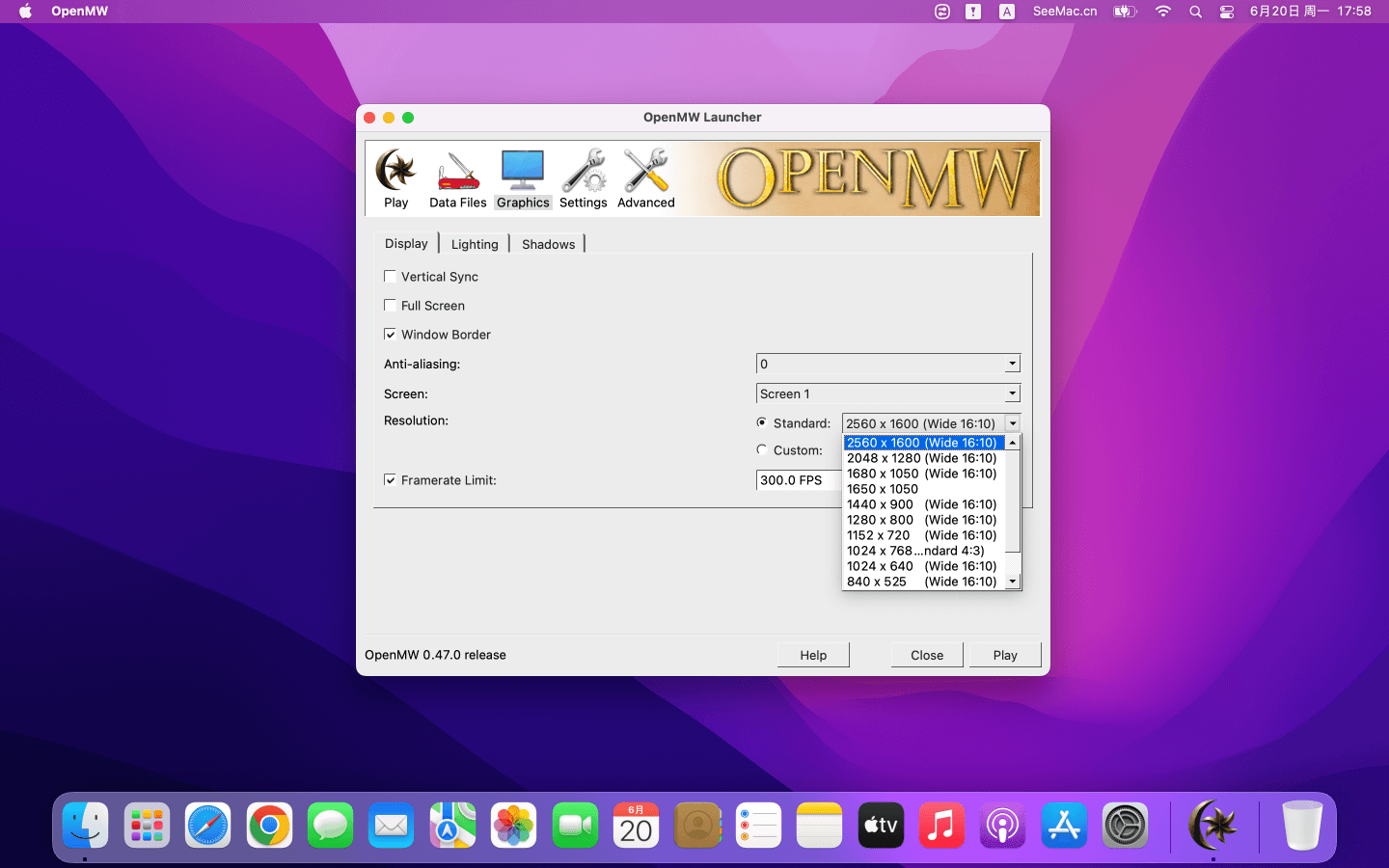Image resolution: width=1389 pixels, height=868 pixels.
Task: Launch Google Chrome from the dock
Action: tap(269, 826)
